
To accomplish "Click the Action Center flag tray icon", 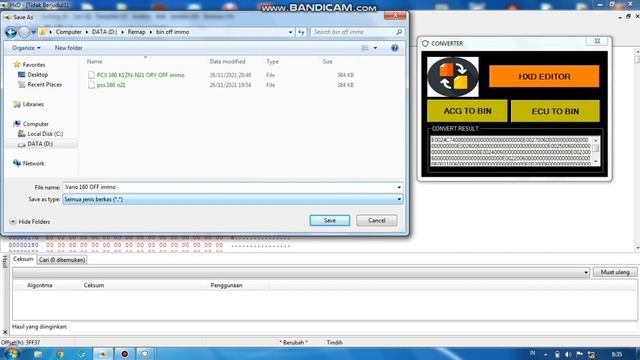I will click(x=580, y=354).
